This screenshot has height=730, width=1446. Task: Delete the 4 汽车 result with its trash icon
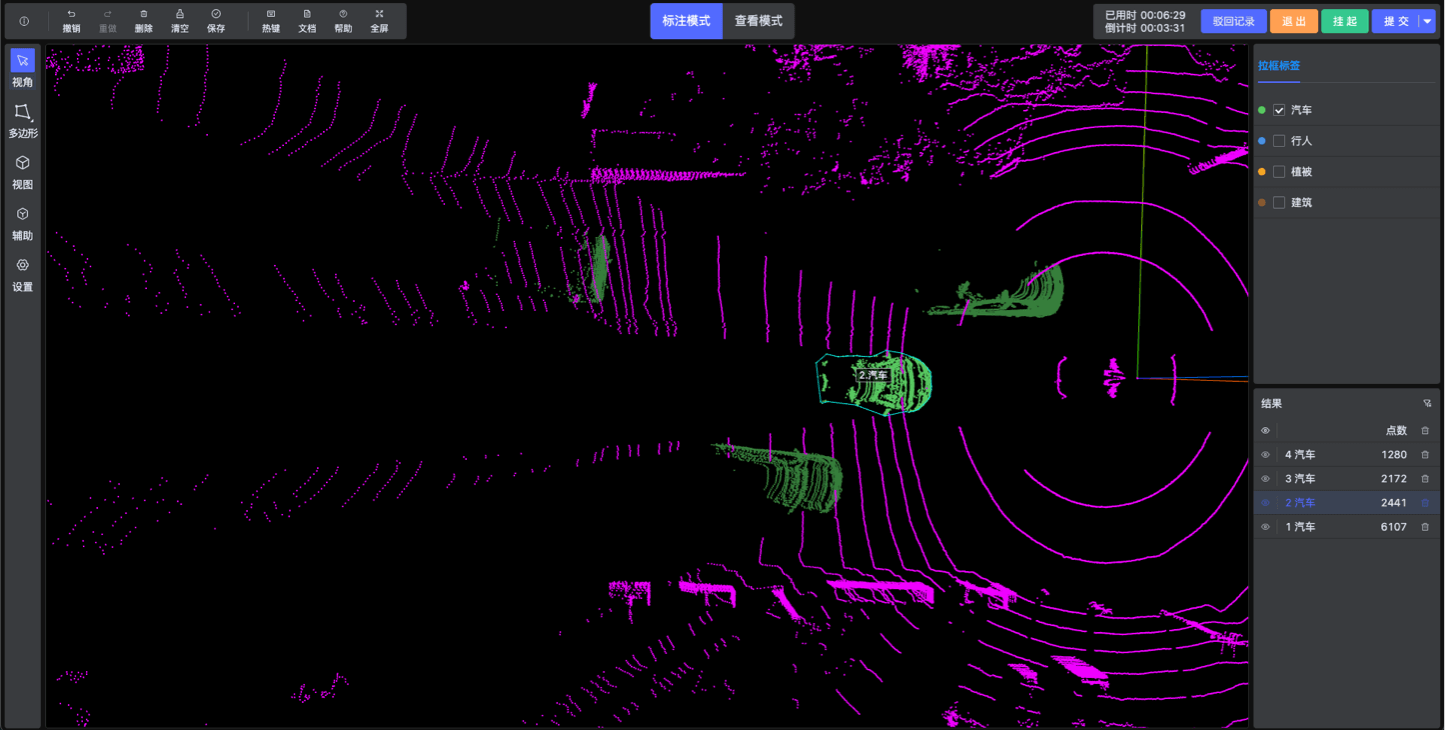tap(1425, 455)
